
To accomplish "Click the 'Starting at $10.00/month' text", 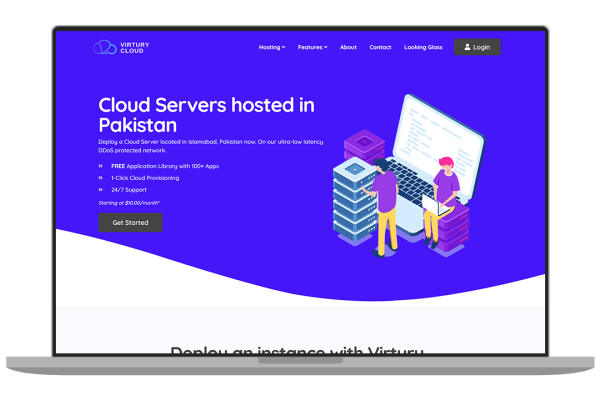I will point(129,203).
